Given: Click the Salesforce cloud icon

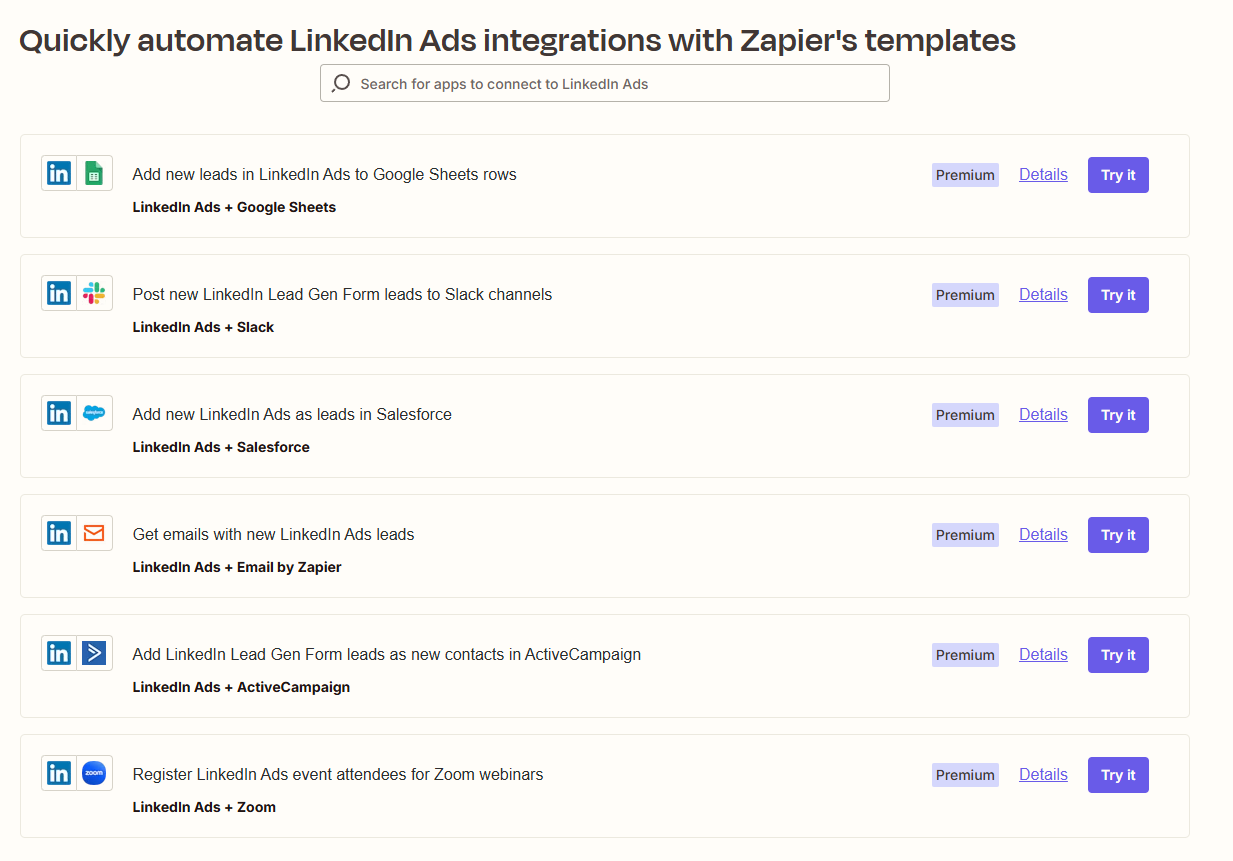Looking at the screenshot, I should pyautogui.click(x=94, y=414).
